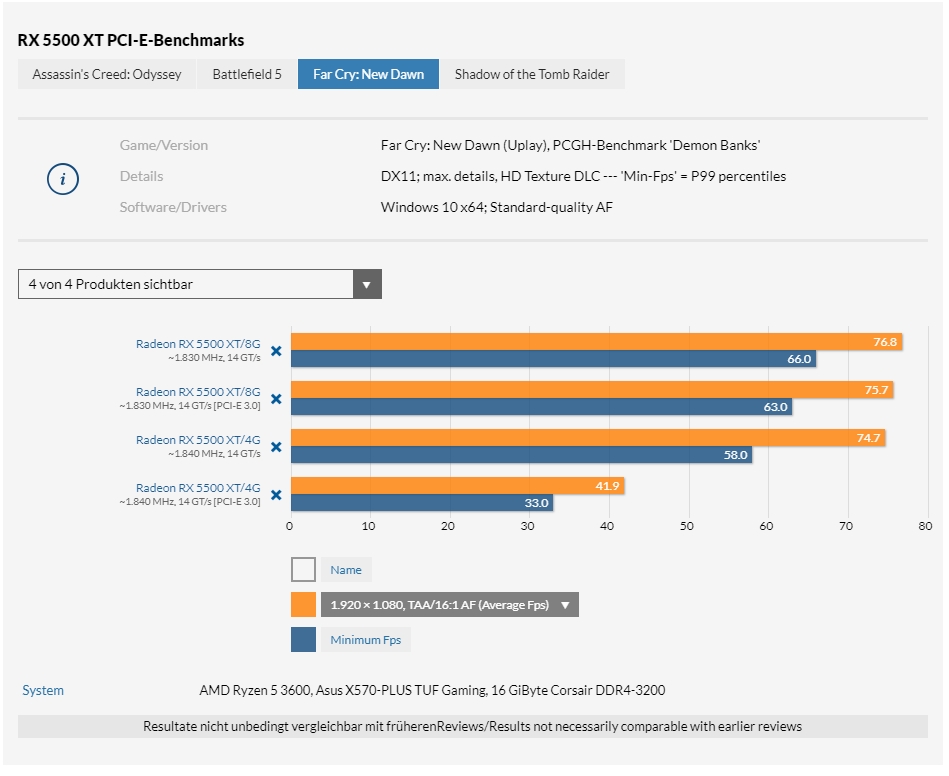This screenshot has height=776, width=949.
Task: Click the Name legend label
Action: point(346,570)
